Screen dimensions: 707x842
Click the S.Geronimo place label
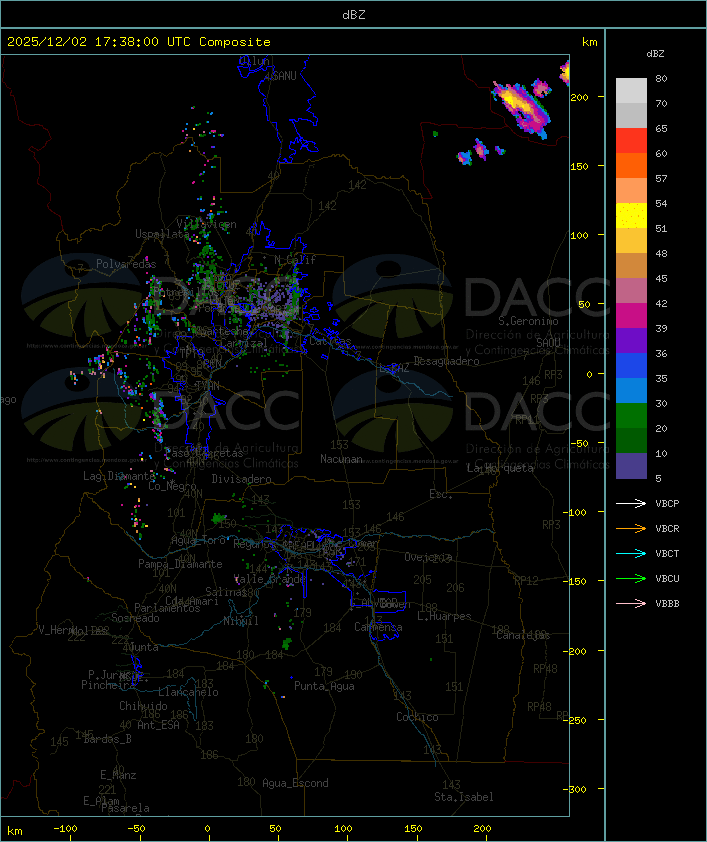pos(528,321)
